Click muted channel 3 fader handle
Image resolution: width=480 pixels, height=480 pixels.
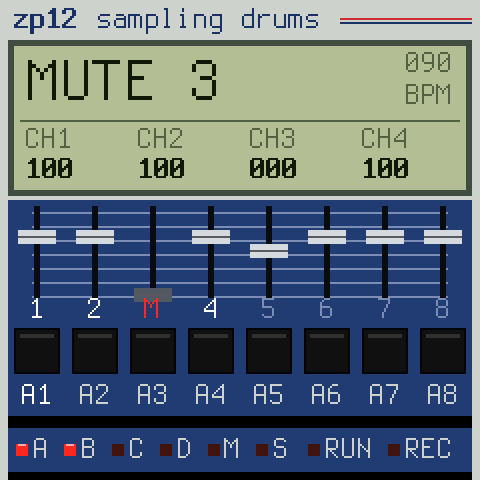[x=153, y=295]
